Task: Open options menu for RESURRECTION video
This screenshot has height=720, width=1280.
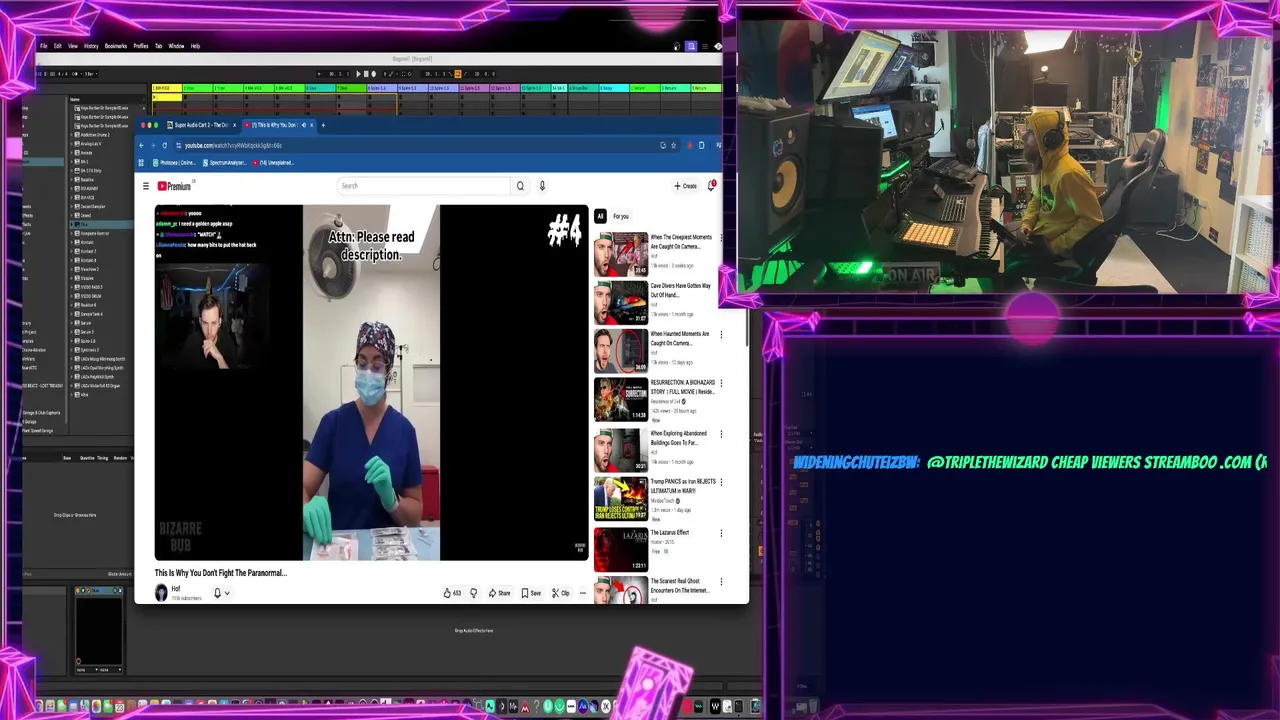Action: [721, 383]
